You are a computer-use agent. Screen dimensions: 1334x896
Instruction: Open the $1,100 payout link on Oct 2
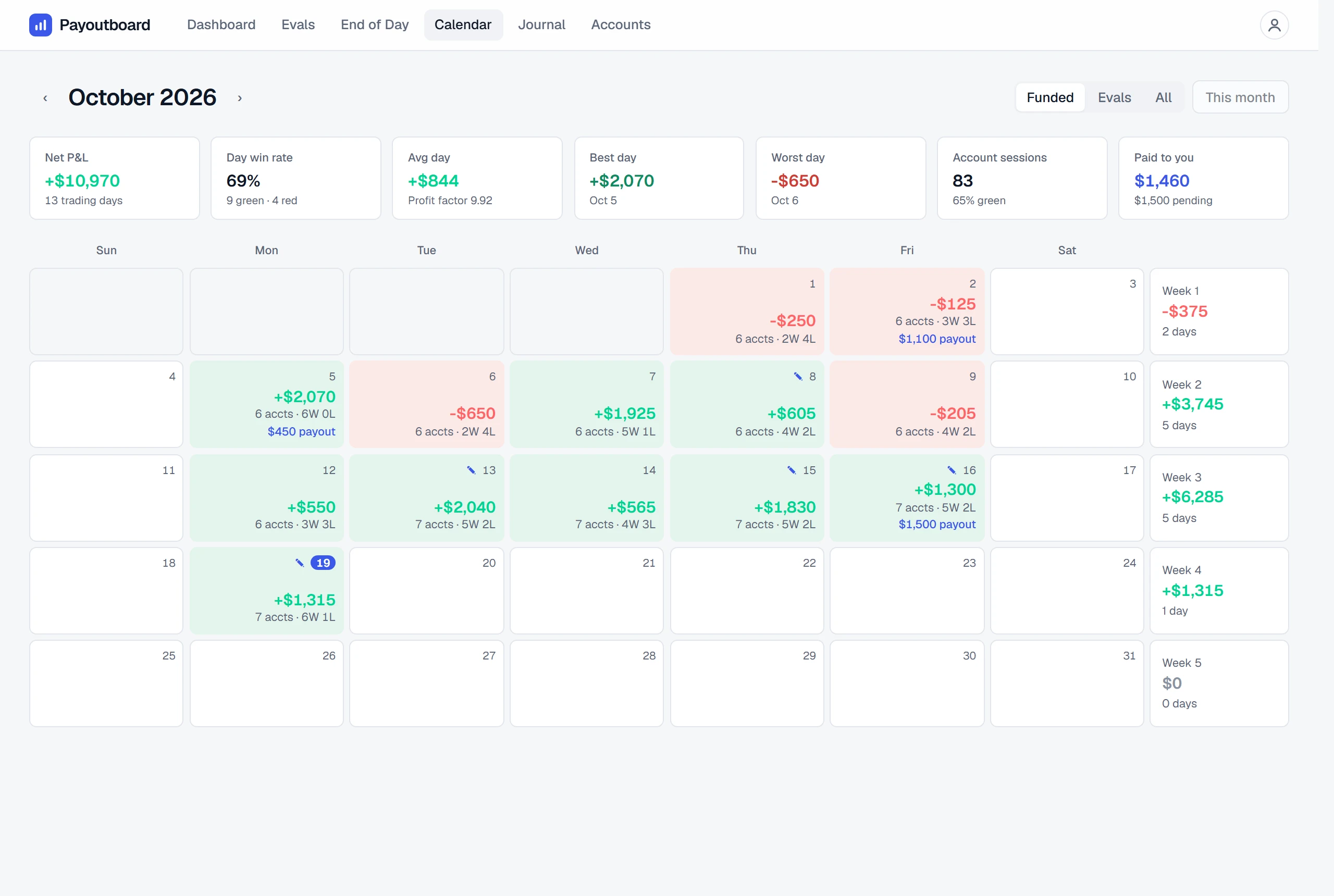coord(936,338)
